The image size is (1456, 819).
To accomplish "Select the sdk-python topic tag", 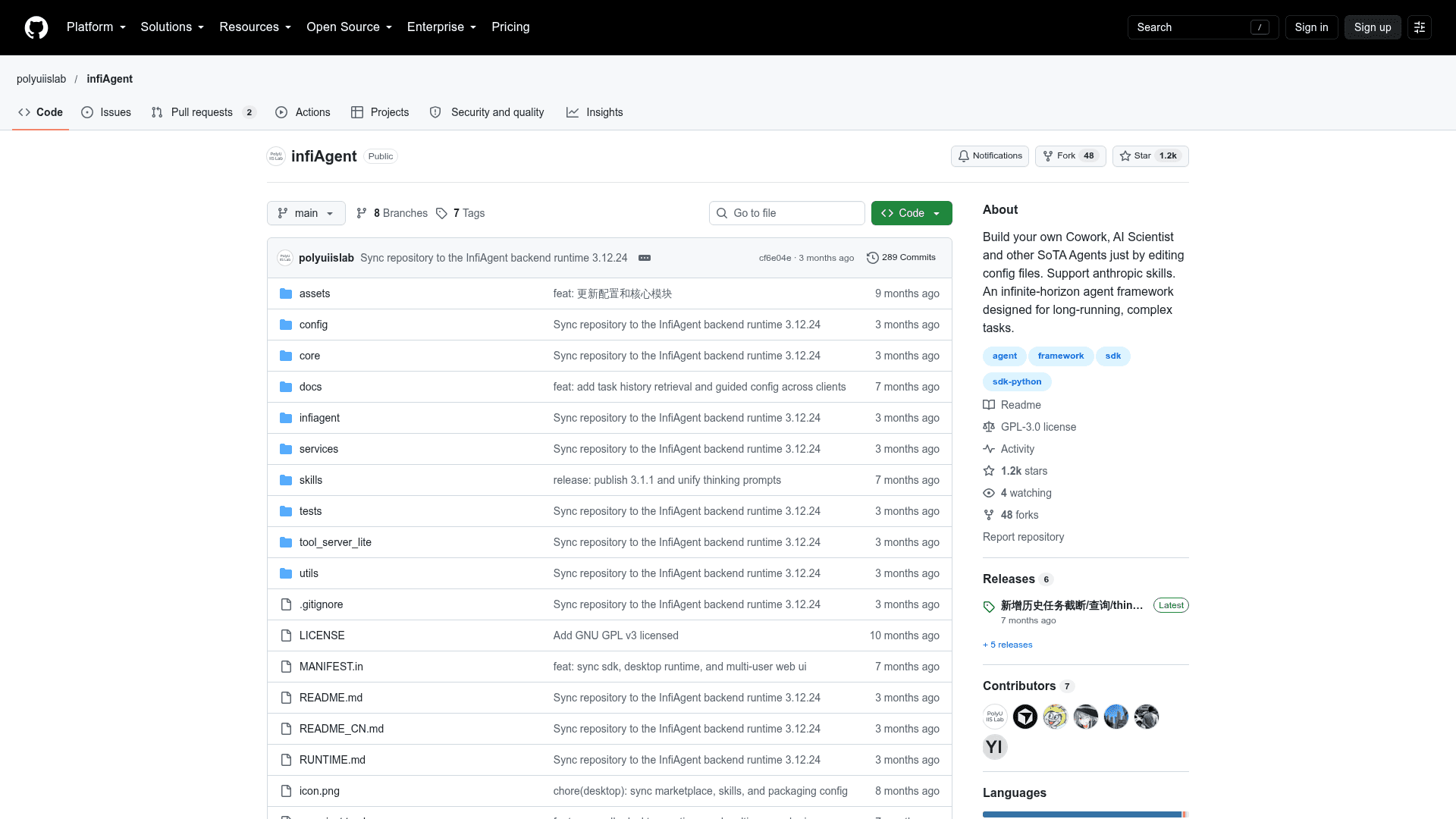I will tap(1017, 381).
